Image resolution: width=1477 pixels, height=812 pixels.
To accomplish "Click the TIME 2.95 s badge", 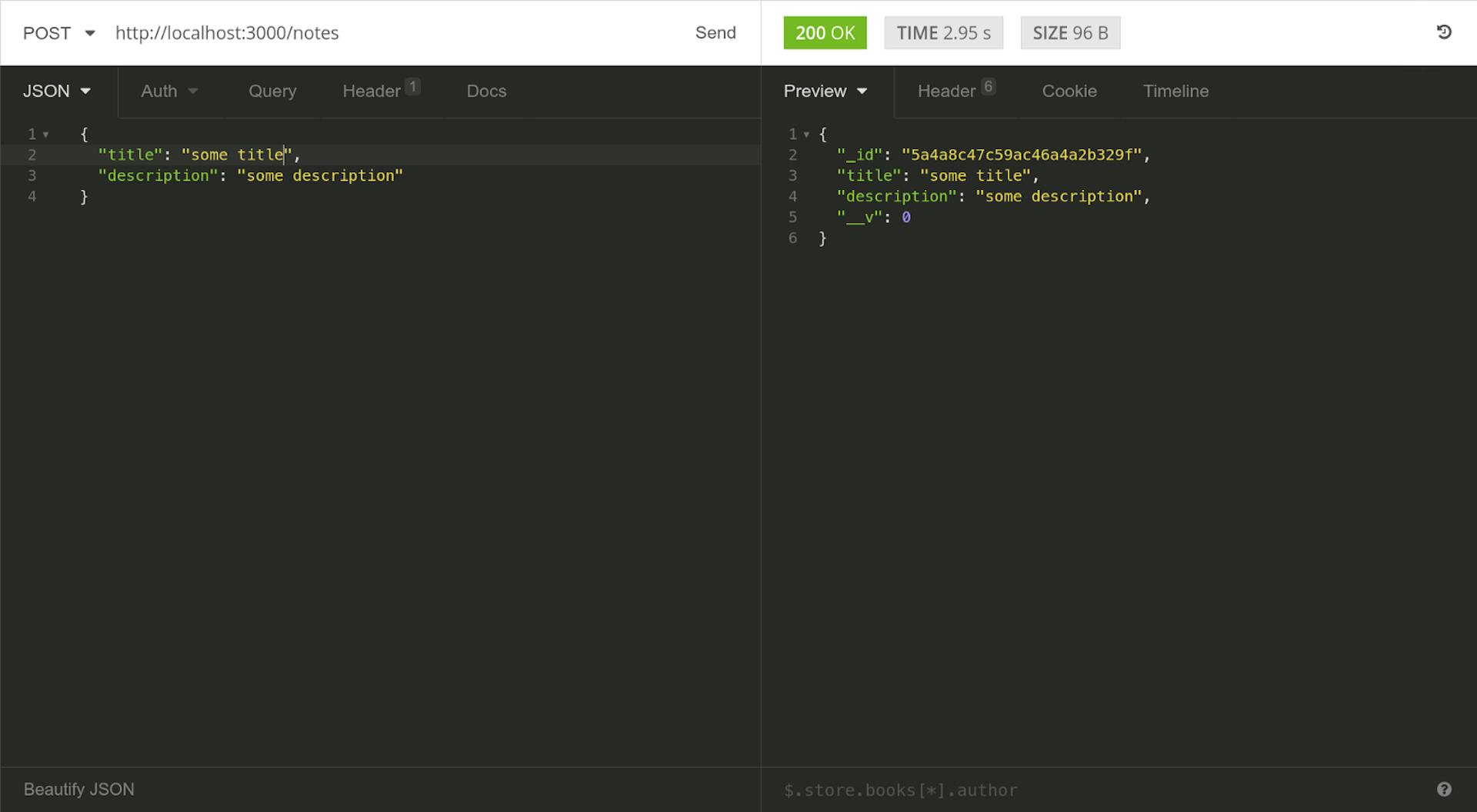I will [943, 32].
